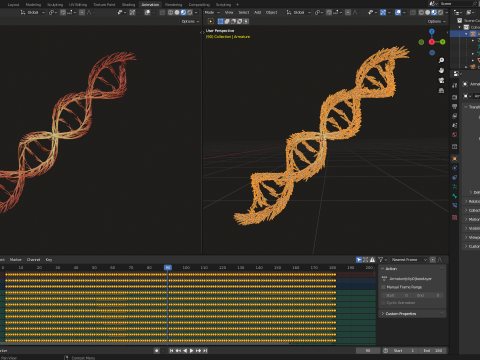Open the Add menu in the right viewport
This screenshot has width=480, height=360.
tap(257, 12)
